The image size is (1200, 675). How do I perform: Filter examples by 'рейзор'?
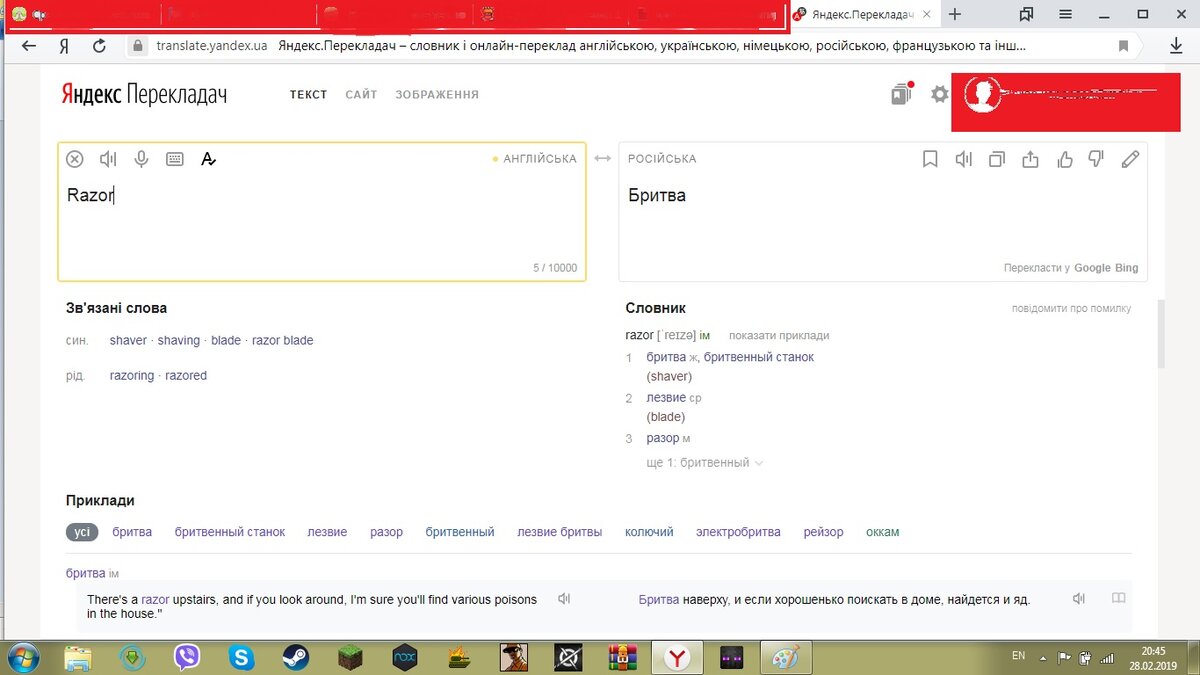tap(823, 532)
